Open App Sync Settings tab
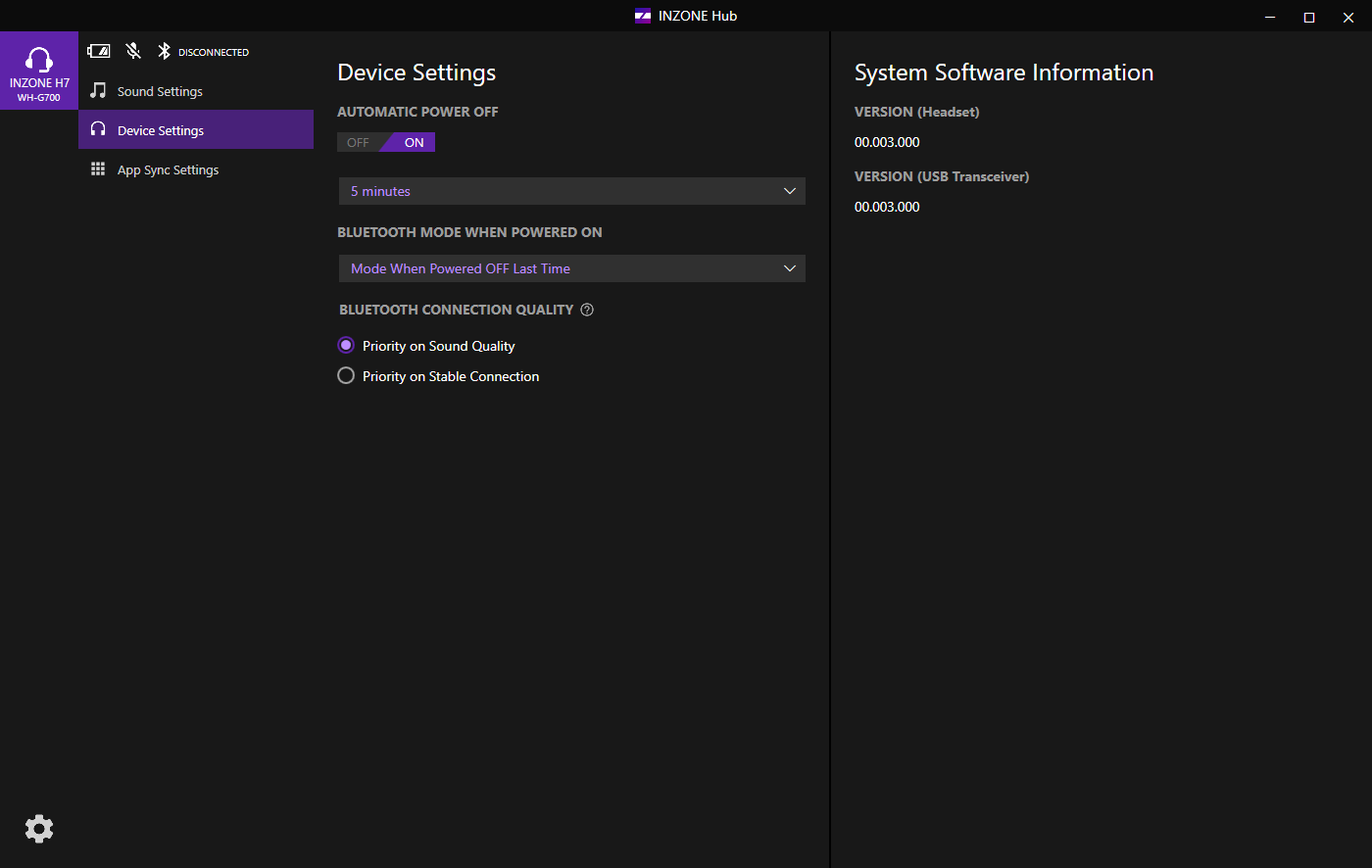Screen dimensions: 1372x868 196,169
